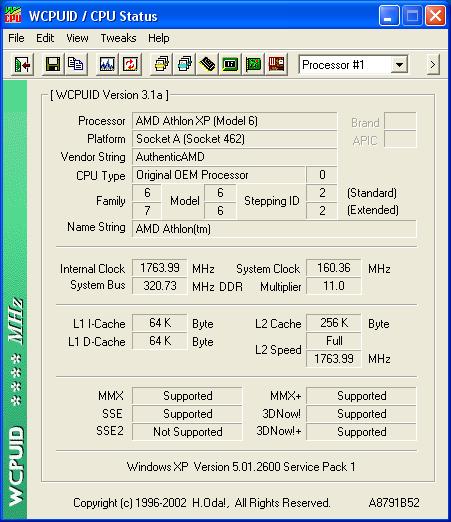Image resolution: width=451 pixels, height=522 pixels.
Task: Click the Platform field Socket A
Action: coord(234,139)
